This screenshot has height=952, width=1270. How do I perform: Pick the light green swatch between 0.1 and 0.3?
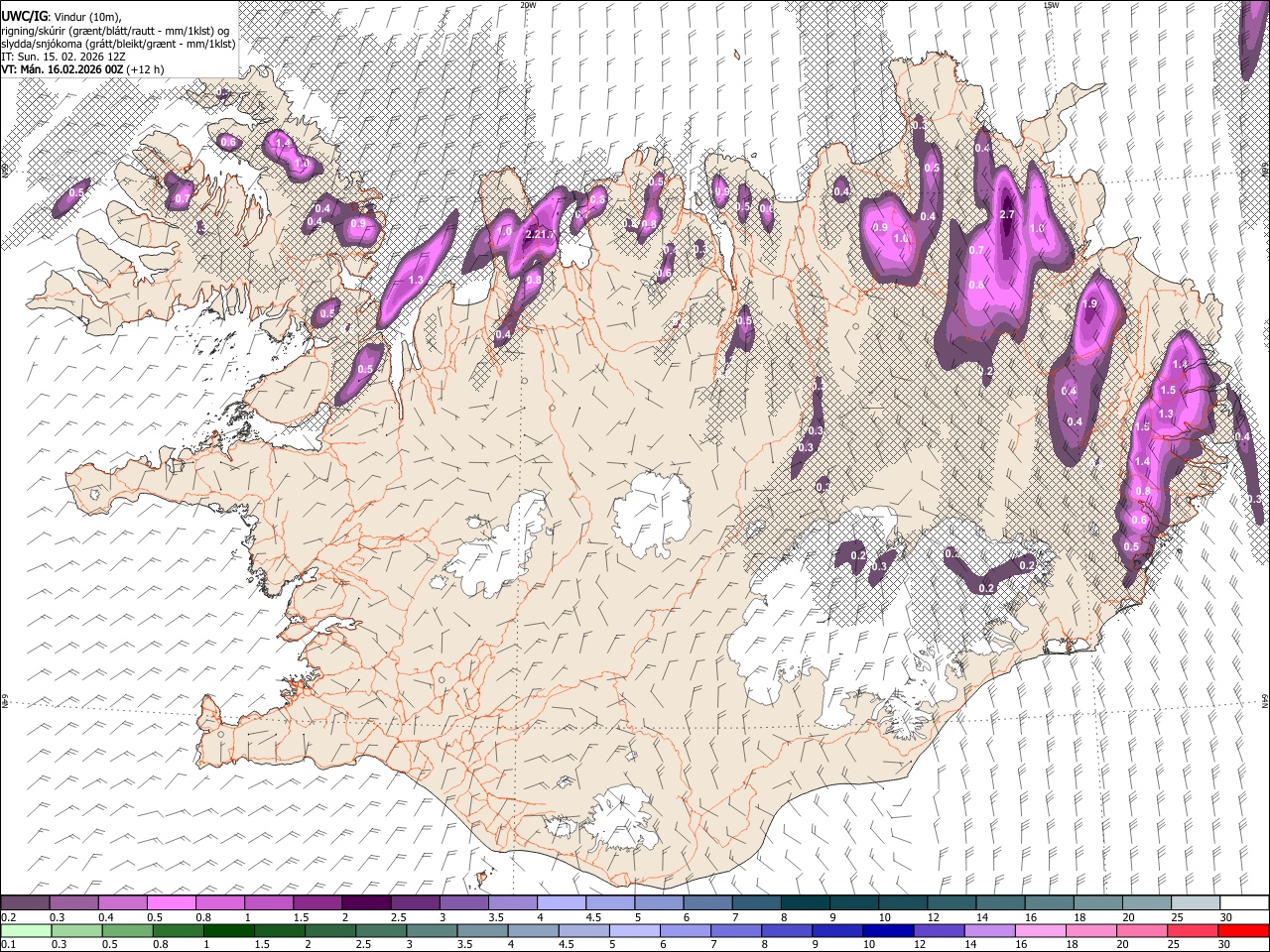[x=25, y=930]
